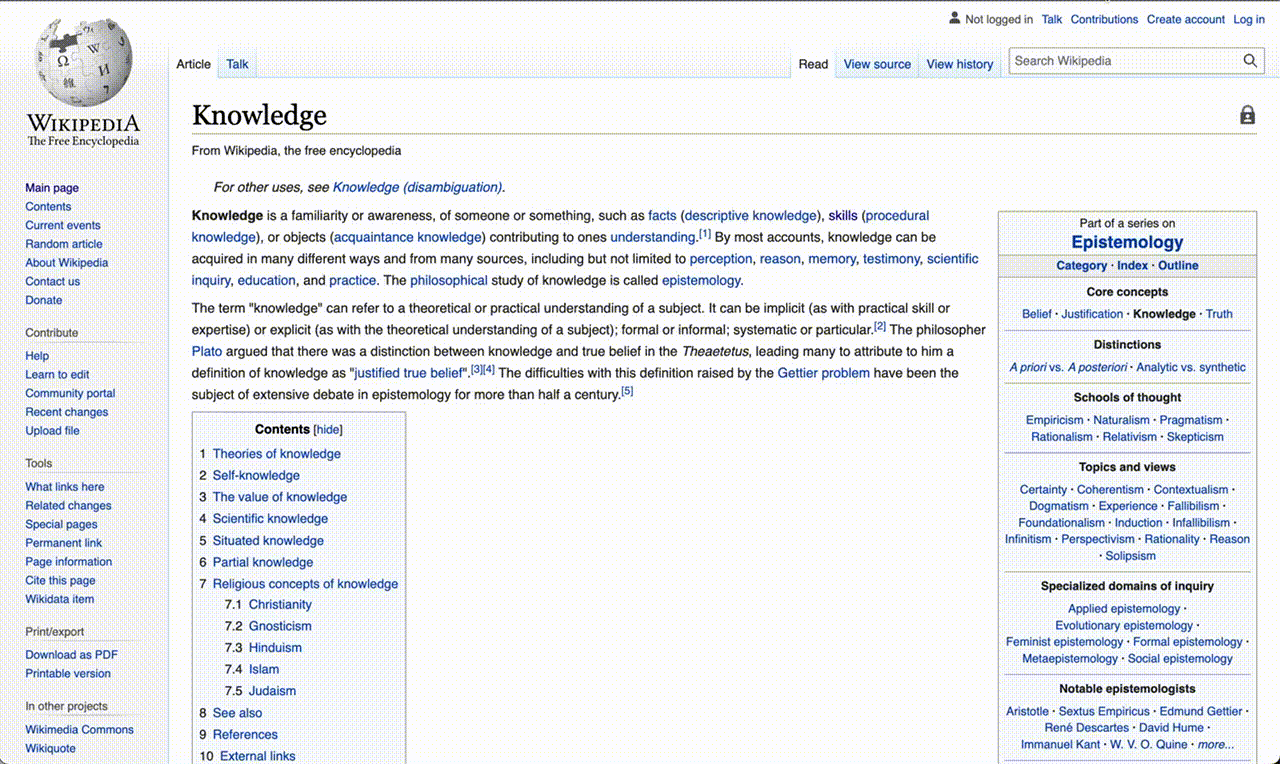Open Outline link in Epistemology box

[1178, 266]
